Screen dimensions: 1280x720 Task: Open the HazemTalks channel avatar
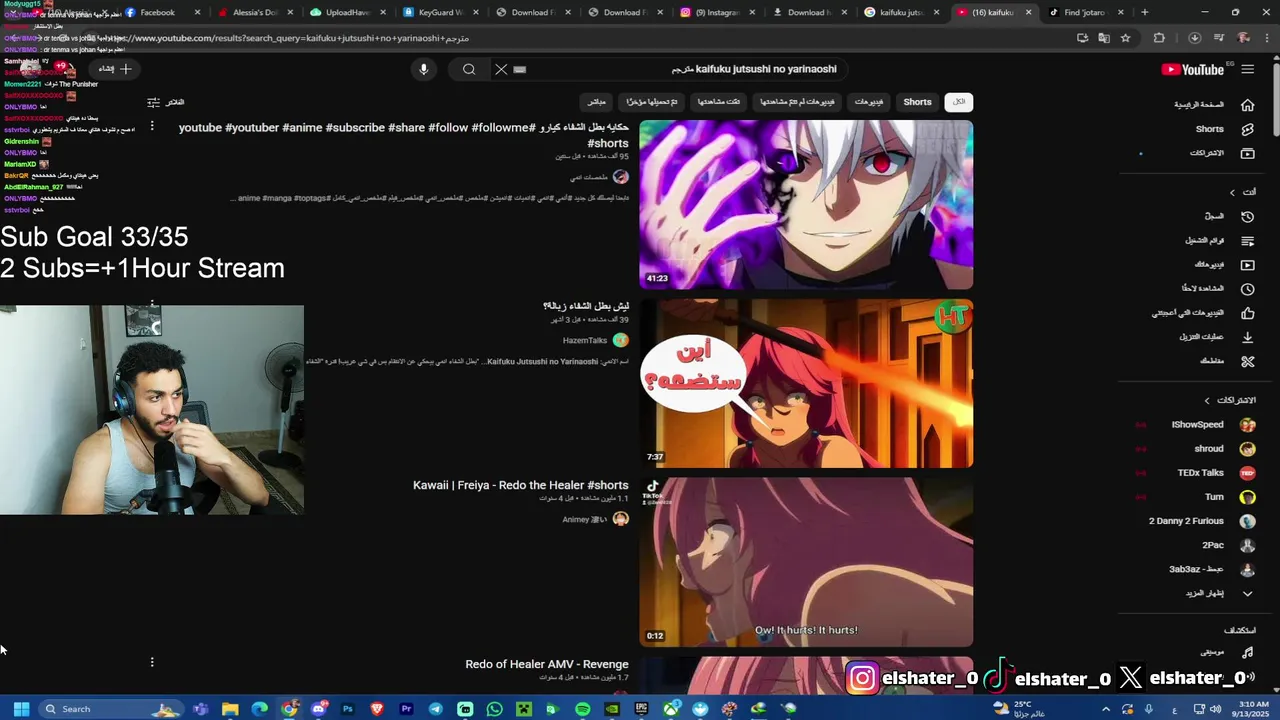click(620, 340)
